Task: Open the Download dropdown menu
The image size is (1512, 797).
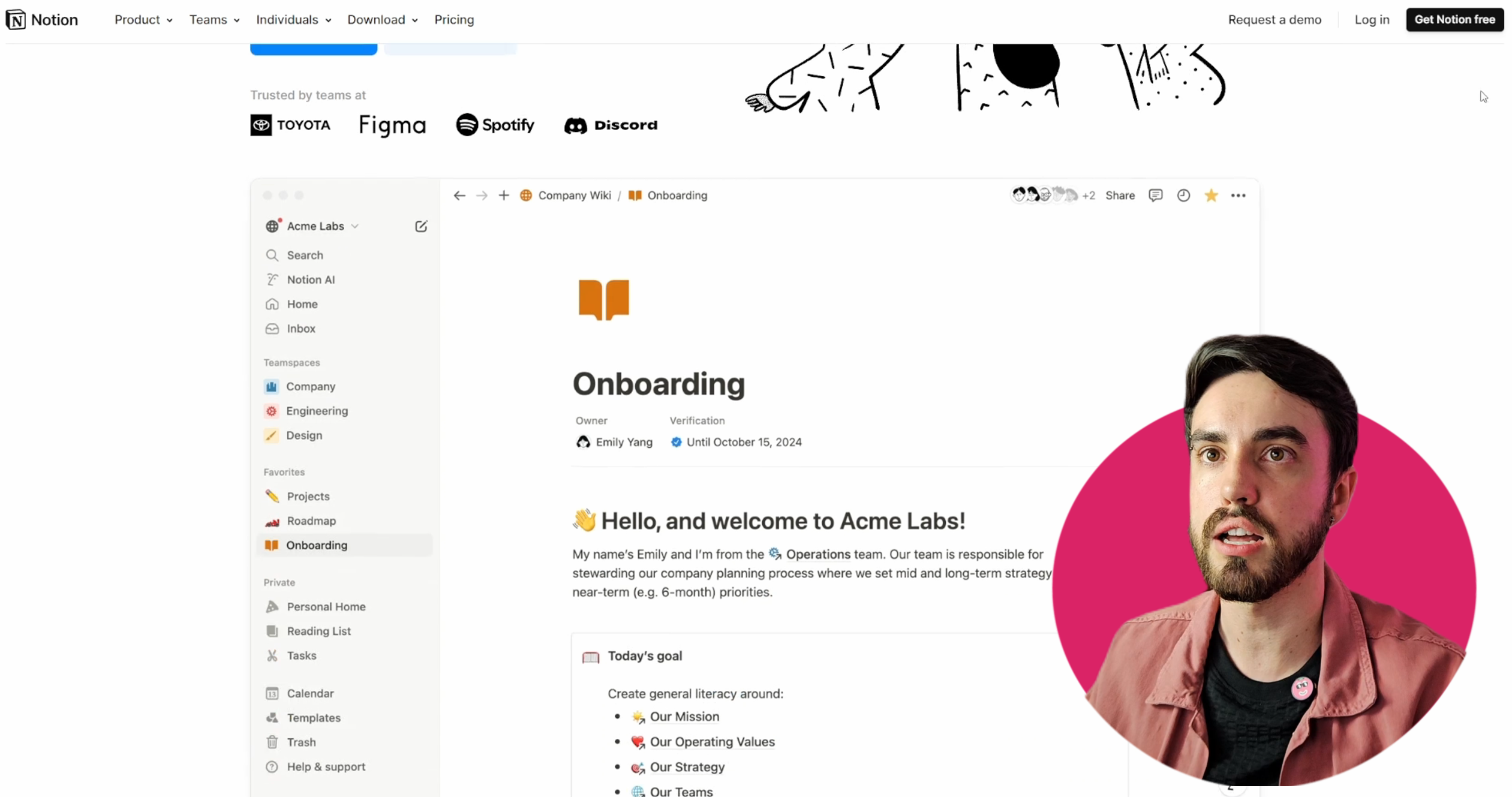Action: 382,20
